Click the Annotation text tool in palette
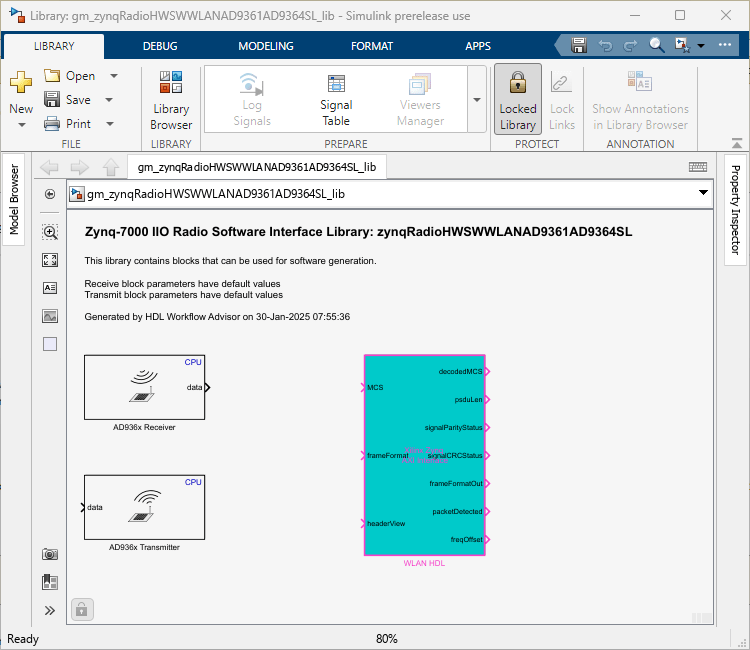 click(x=50, y=288)
